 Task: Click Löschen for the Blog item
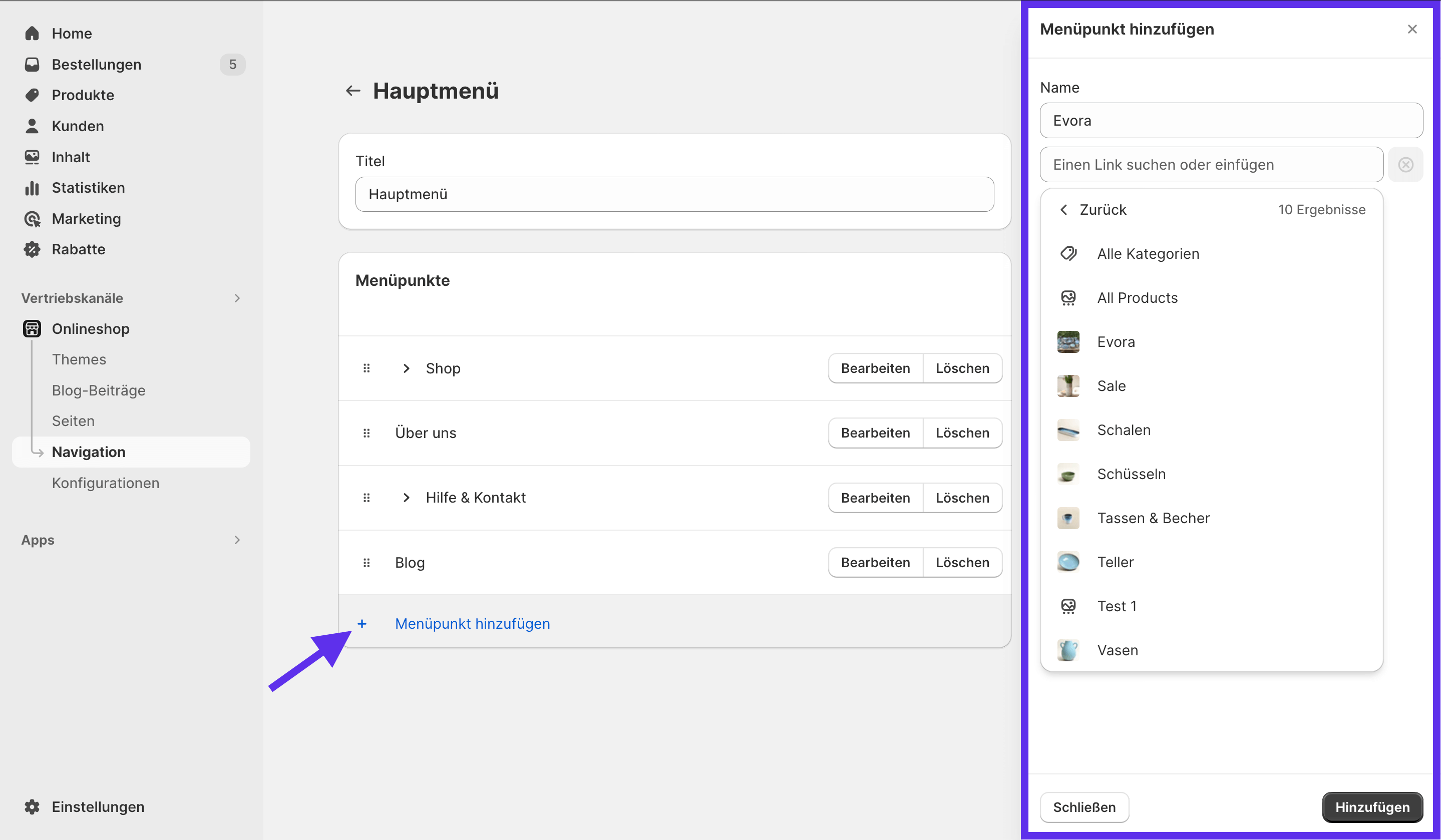click(962, 563)
